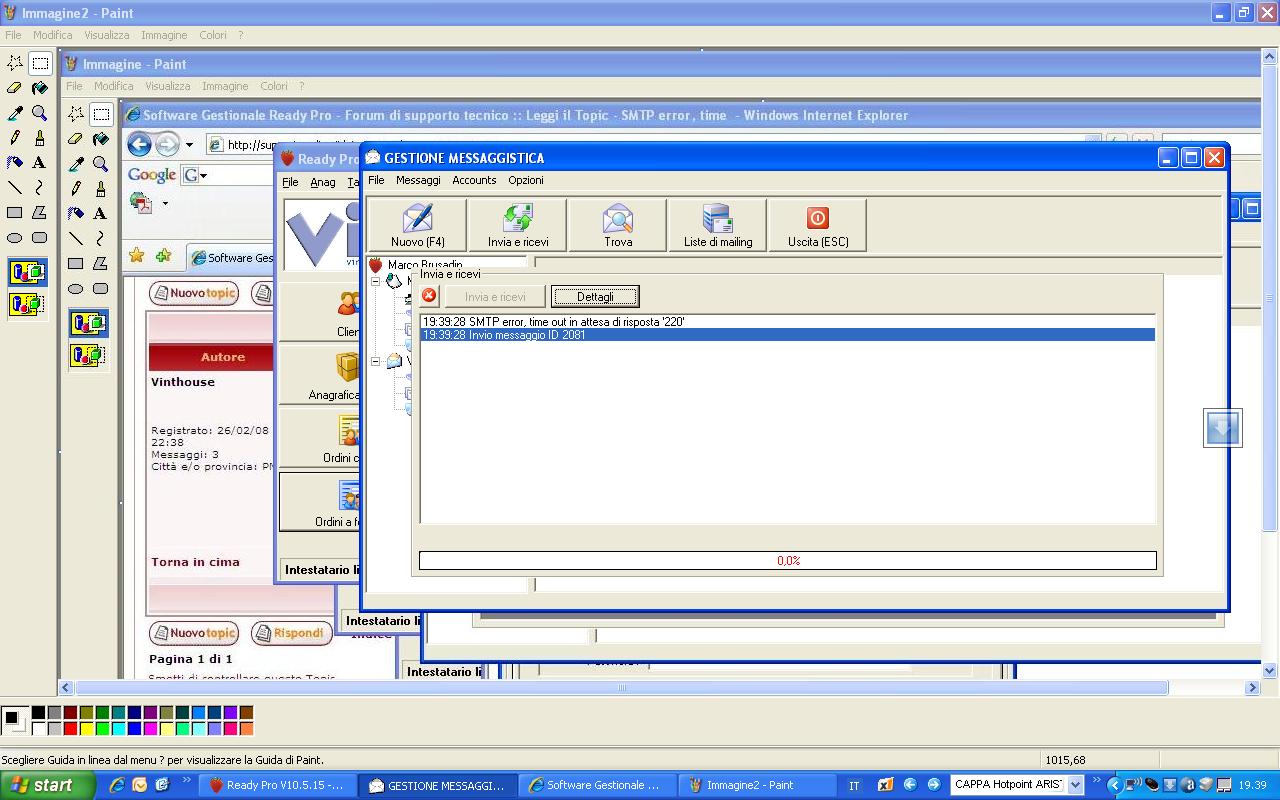The height and width of the screenshot is (800, 1280).
Task: Select the Pencil tool in outer Paint toolbox
Action: pos(15,138)
